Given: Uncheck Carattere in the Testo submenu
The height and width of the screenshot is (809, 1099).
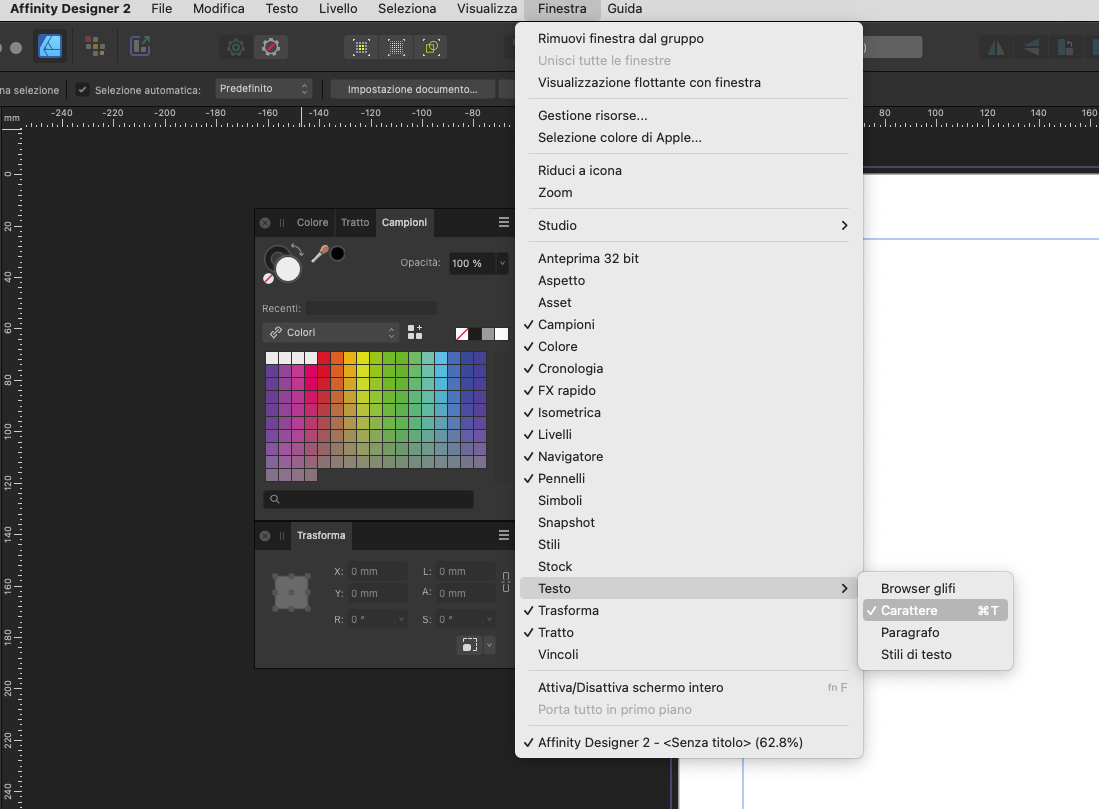Looking at the screenshot, I should 936,611.
